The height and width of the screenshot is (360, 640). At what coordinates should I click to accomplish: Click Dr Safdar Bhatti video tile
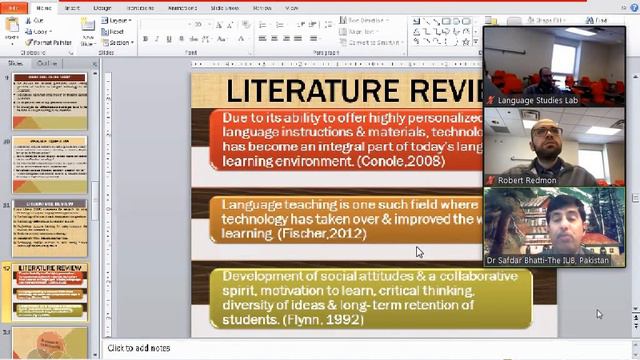click(x=554, y=227)
